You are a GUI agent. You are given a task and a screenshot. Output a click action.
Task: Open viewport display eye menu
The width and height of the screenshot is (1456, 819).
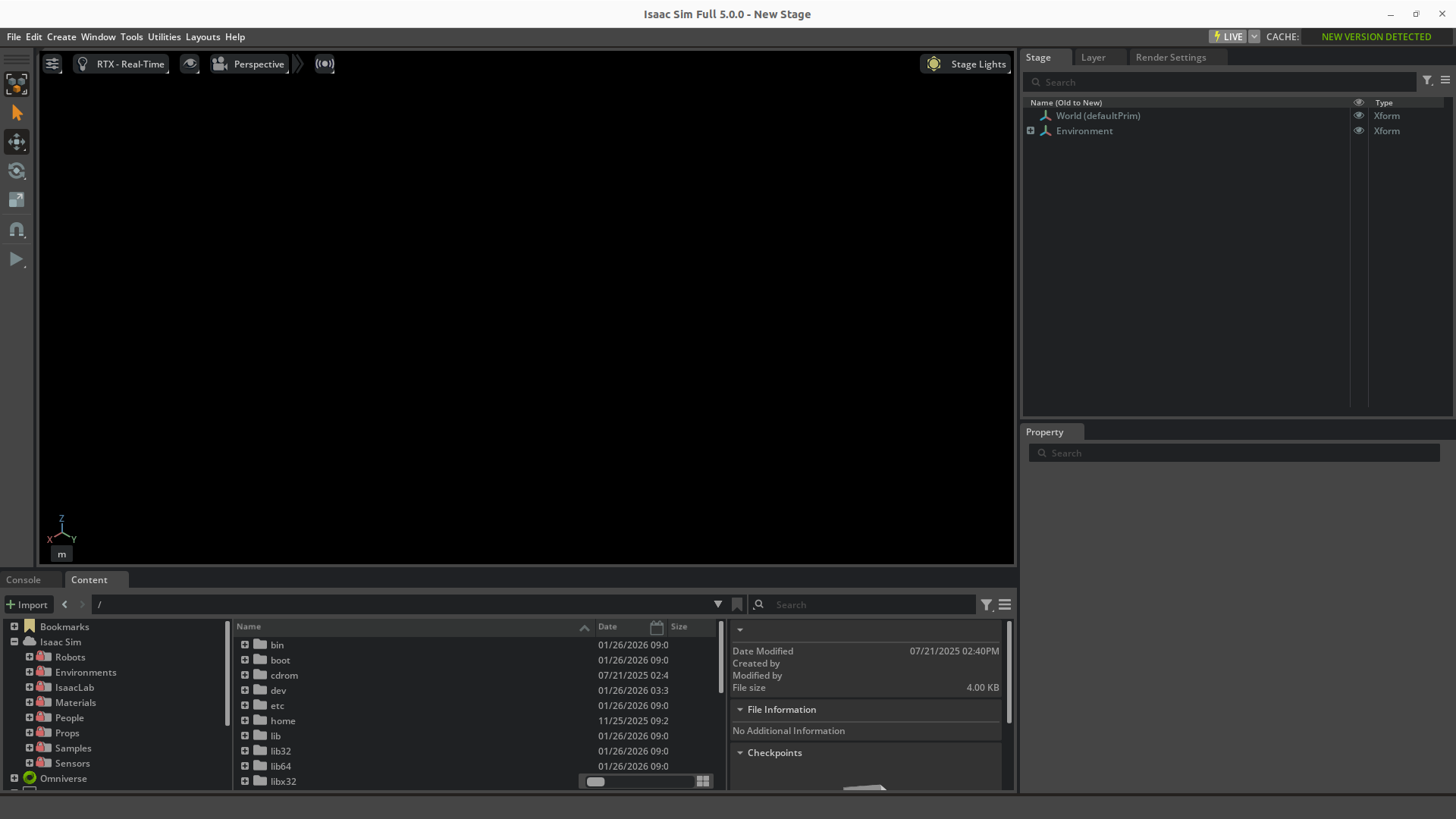(x=190, y=64)
